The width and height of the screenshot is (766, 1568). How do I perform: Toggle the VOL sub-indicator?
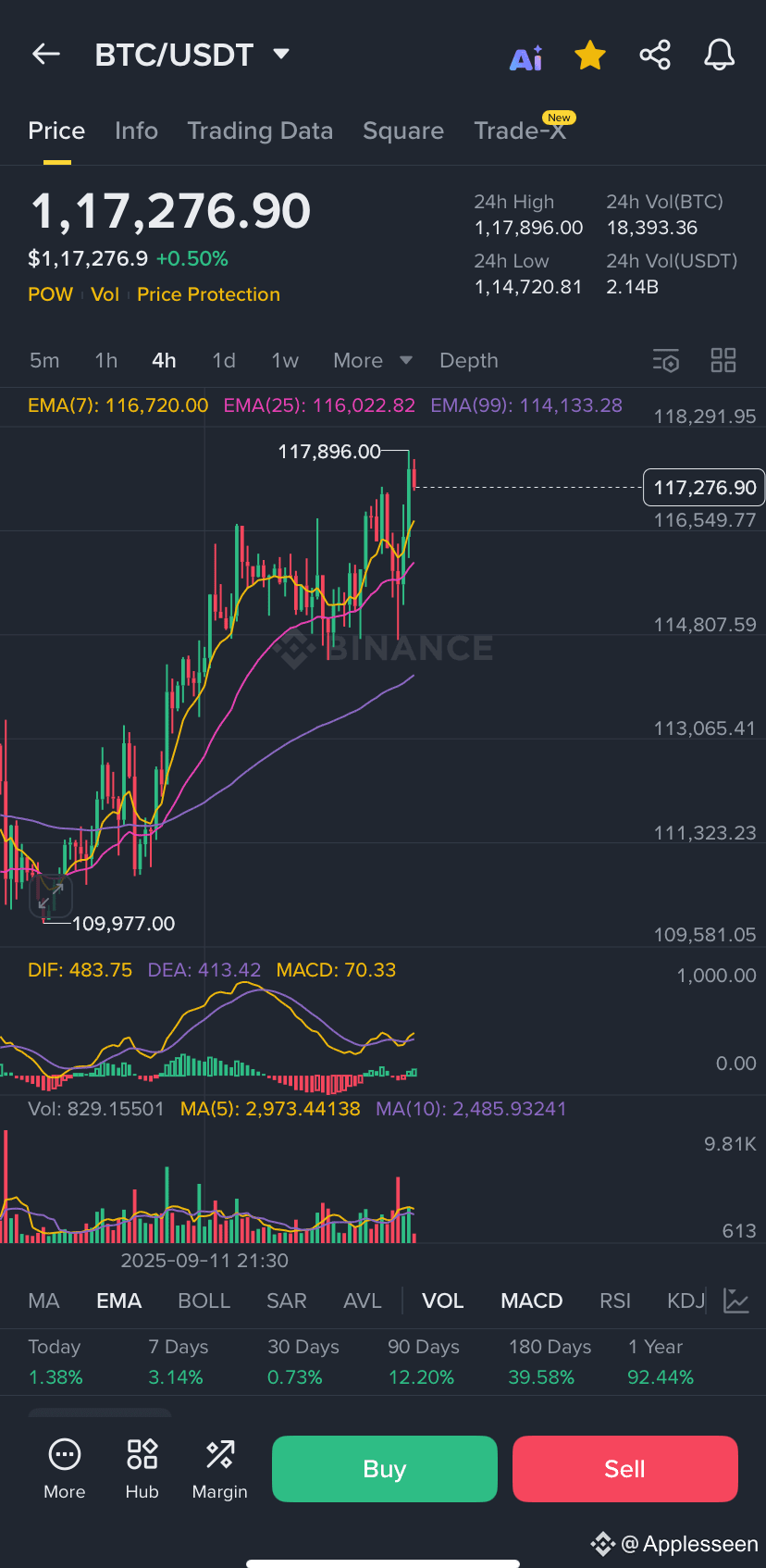click(x=443, y=1300)
